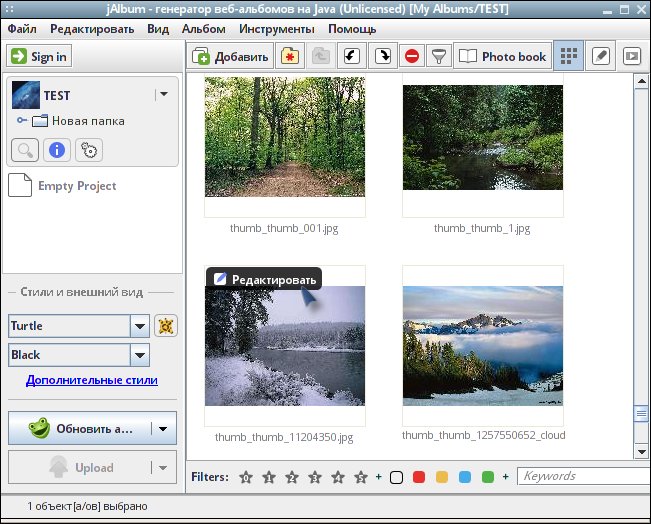Image resolution: width=651 pixels, height=524 pixels.
Task: Rotate image right using the clockwise icon
Action: click(382, 56)
